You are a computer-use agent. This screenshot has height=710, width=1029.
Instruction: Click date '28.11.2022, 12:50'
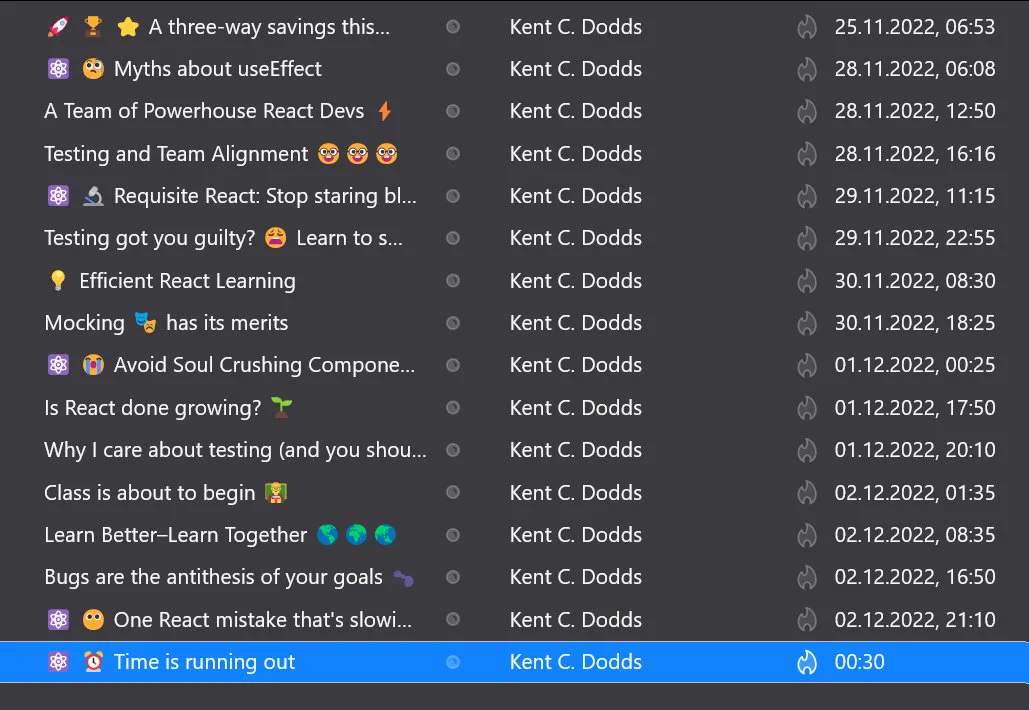[915, 112]
